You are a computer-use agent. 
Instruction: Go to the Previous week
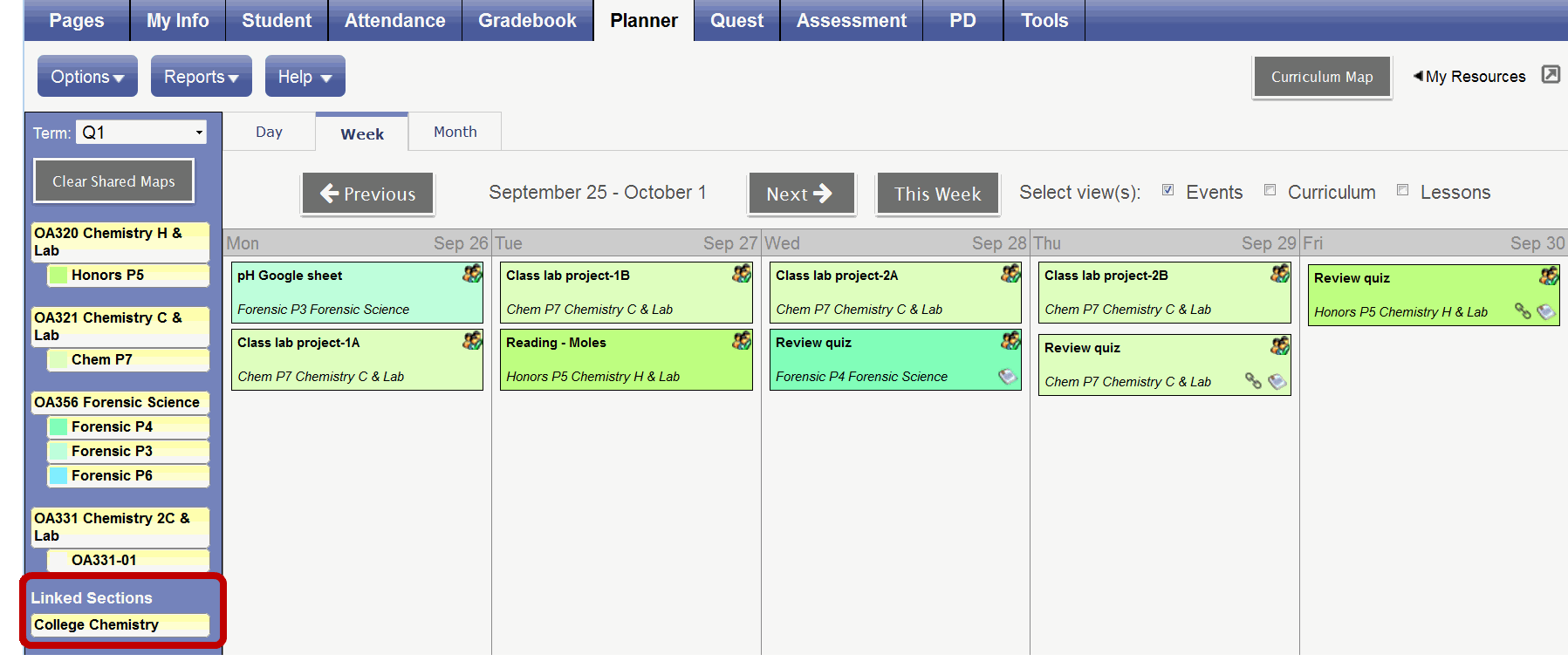click(367, 194)
